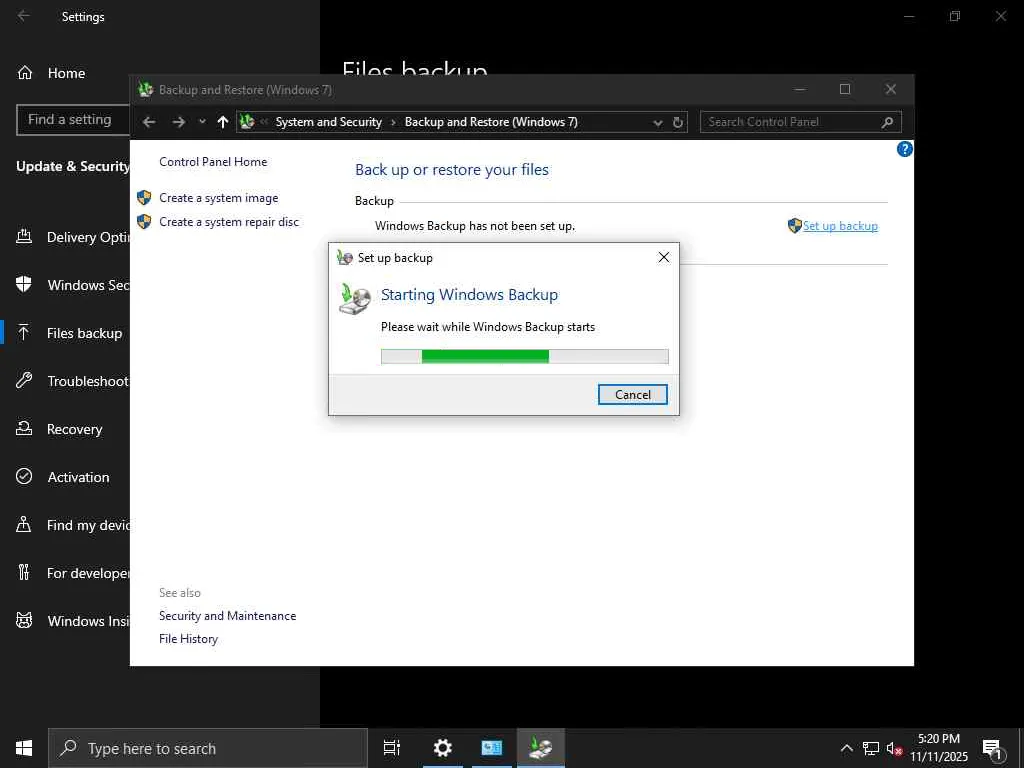1024x768 pixels.
Task: Refresh the Control Panel page
Action: click(678, 122)
